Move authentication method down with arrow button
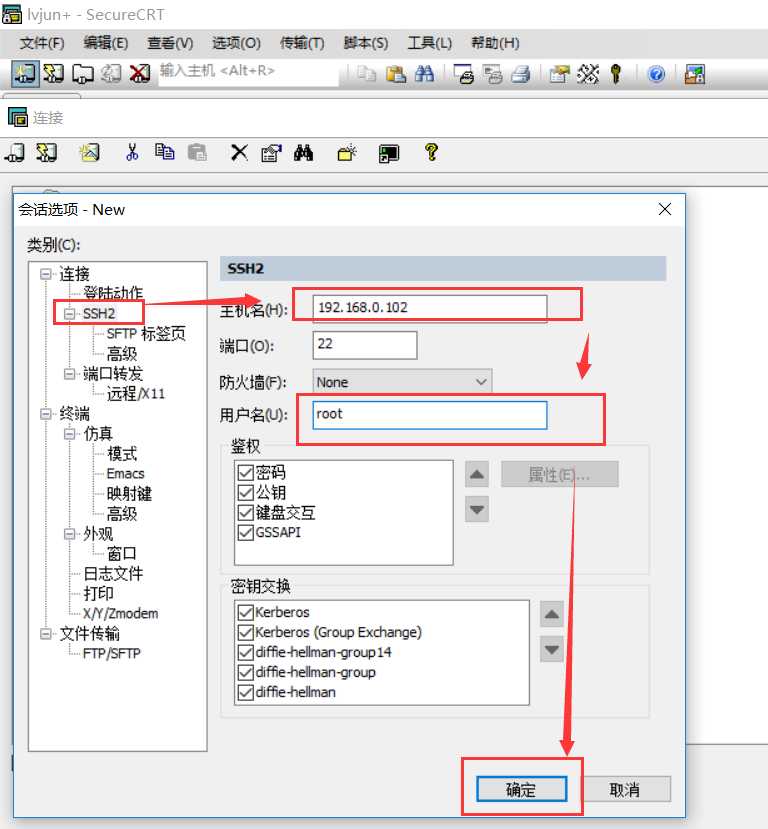 477,509
